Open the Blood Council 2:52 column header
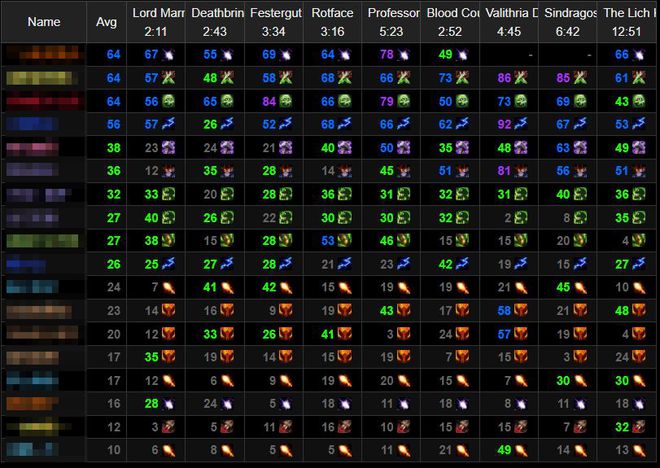 450,22
